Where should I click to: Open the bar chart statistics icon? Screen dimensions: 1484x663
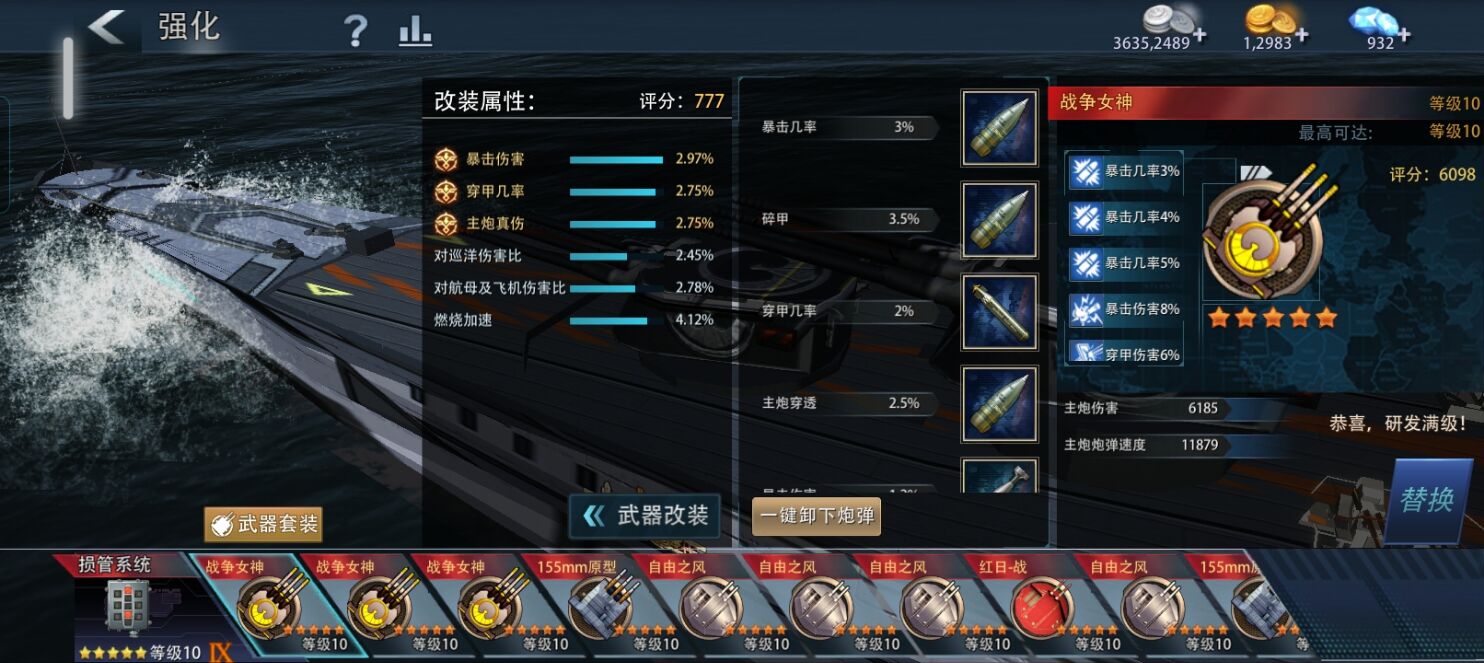(x=415, y=30)
